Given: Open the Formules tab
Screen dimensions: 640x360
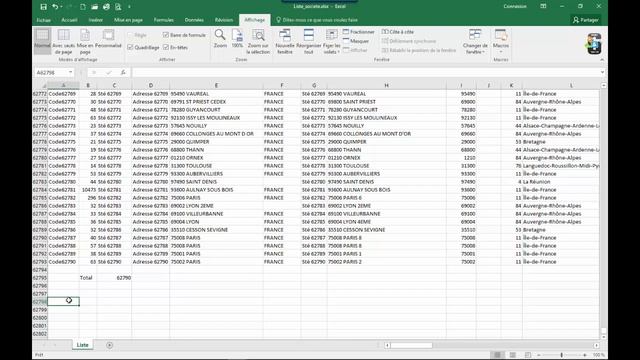Looking at the screenshot, I should click(x=164, y=20).
